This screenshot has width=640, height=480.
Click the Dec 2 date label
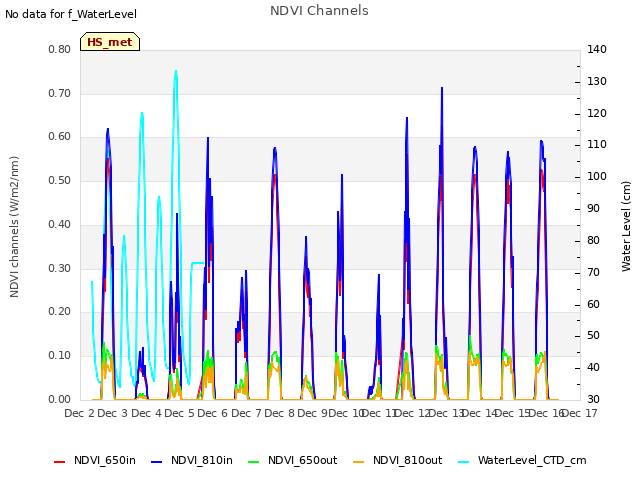pos(80,413)
